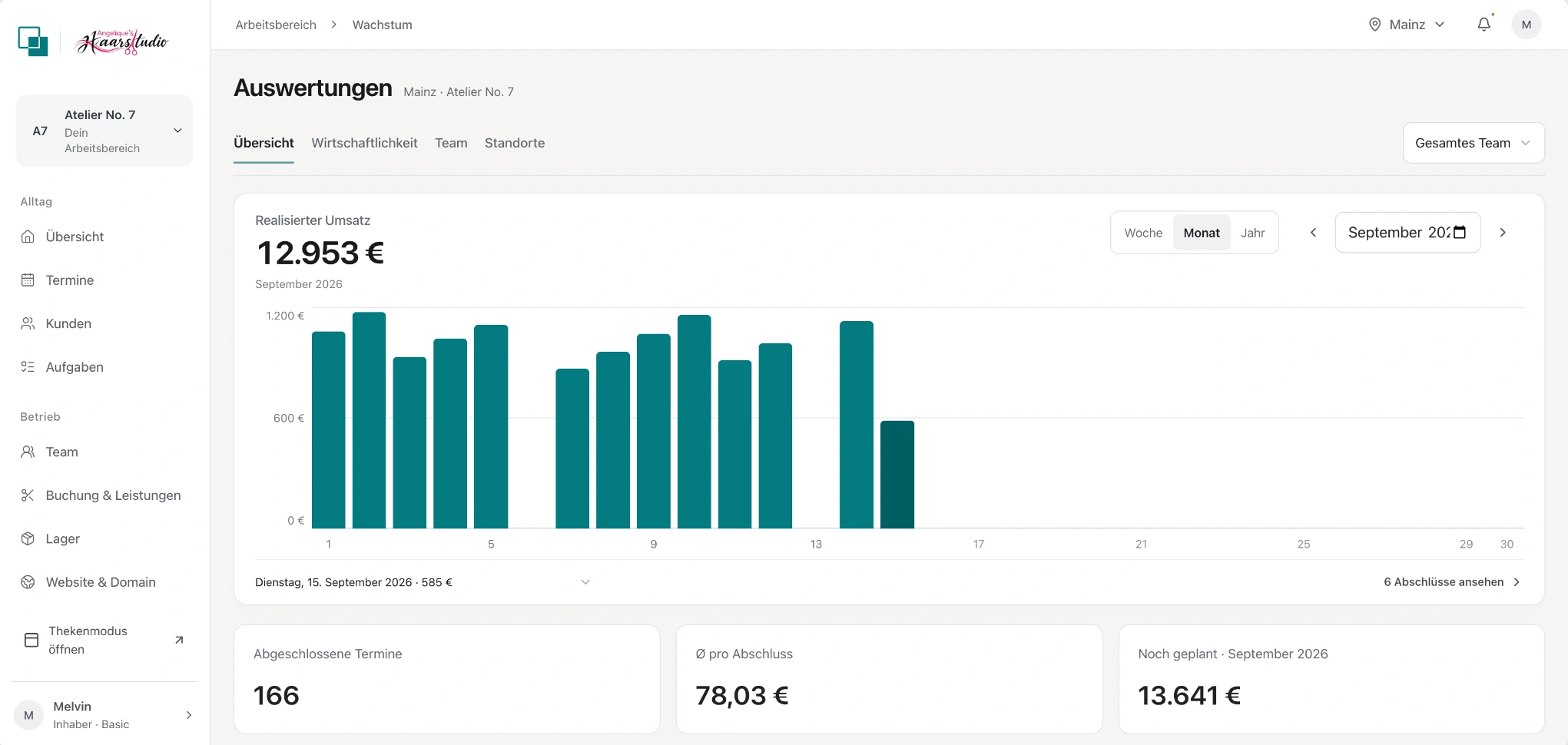
Task: Click Arbeitsbereich breadcrumb
Action: pos(276,25)
